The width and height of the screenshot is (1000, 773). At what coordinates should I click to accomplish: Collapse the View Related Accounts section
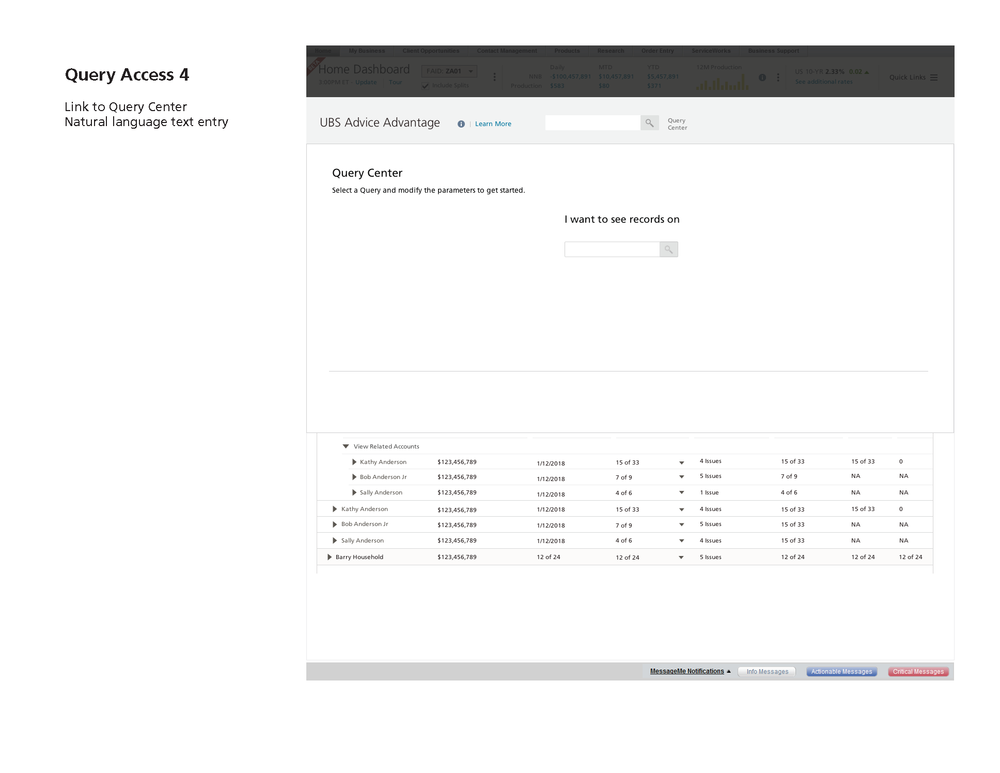[x=346, y=446]
